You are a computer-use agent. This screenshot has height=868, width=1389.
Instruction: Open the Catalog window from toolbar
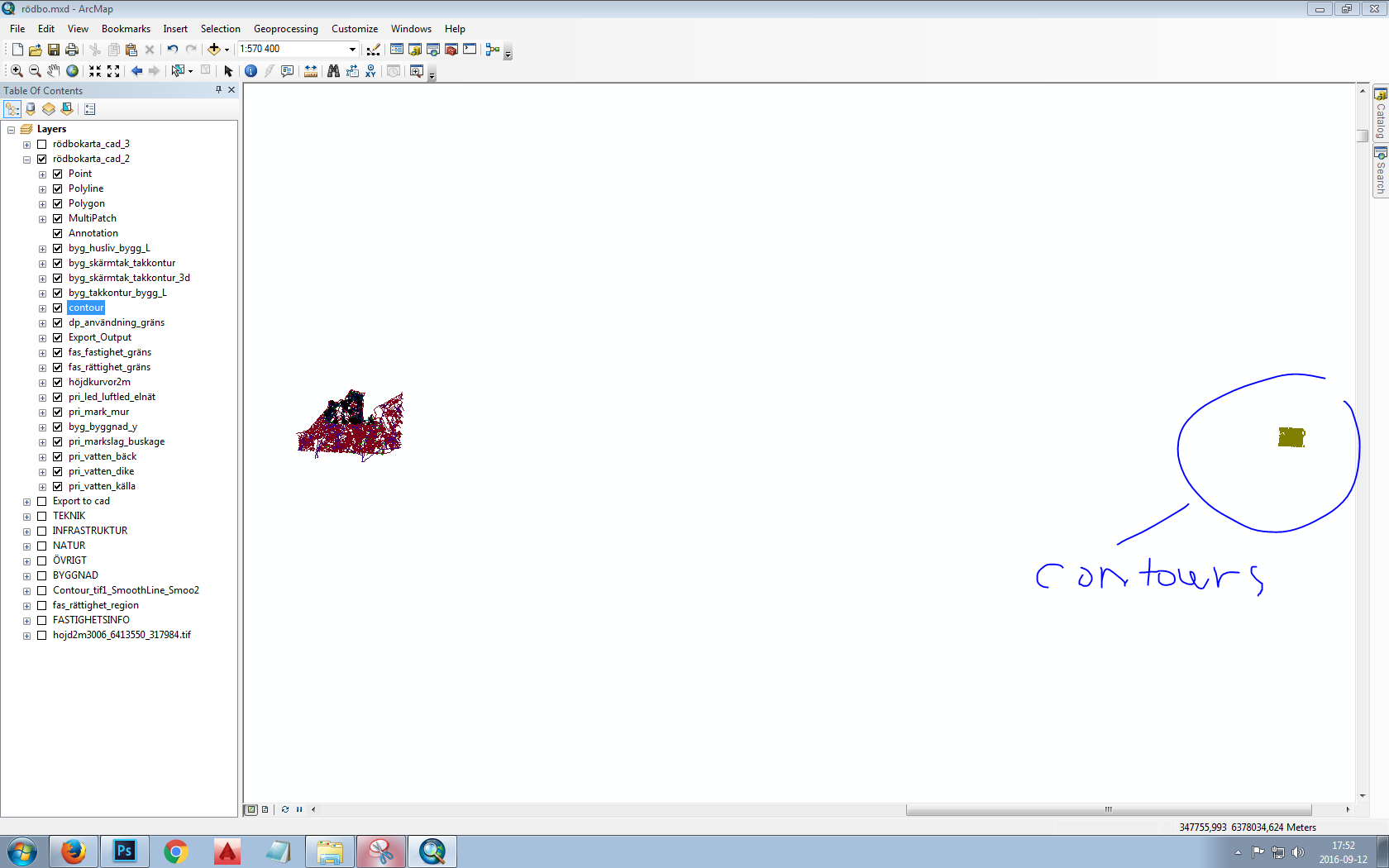(x=415, y=50)
